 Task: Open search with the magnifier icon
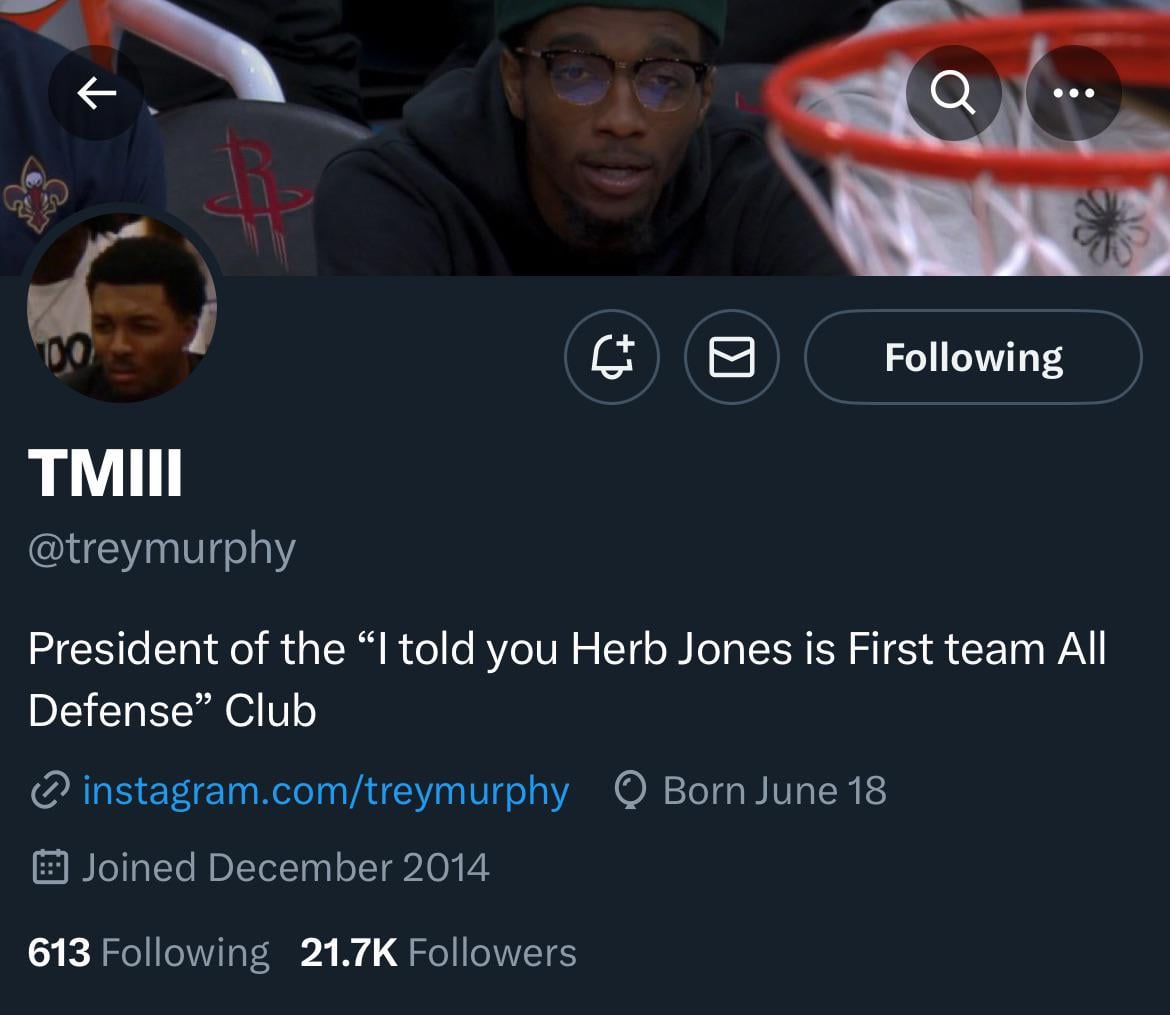click(953, 93)
